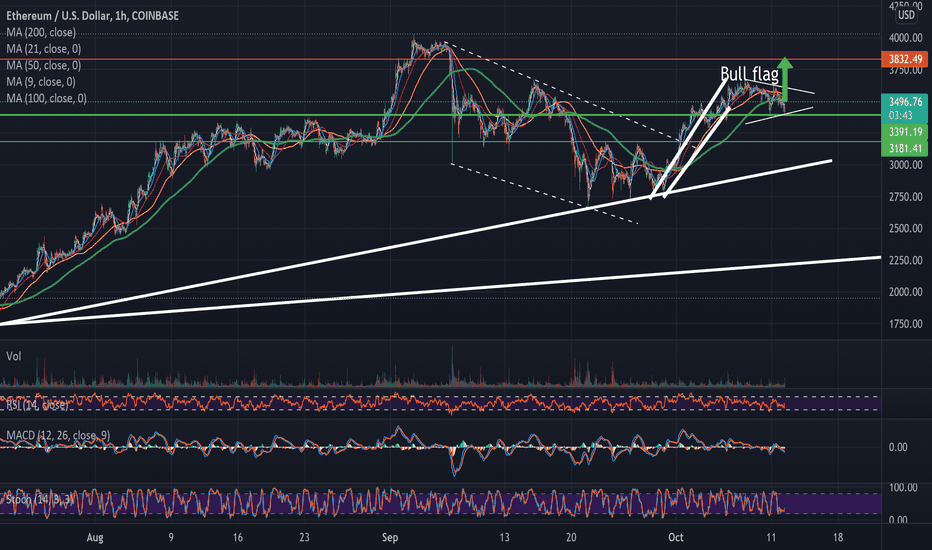Click the current price label 3496.76
Screen dimensions: 932x550
(x=905, y=102)
